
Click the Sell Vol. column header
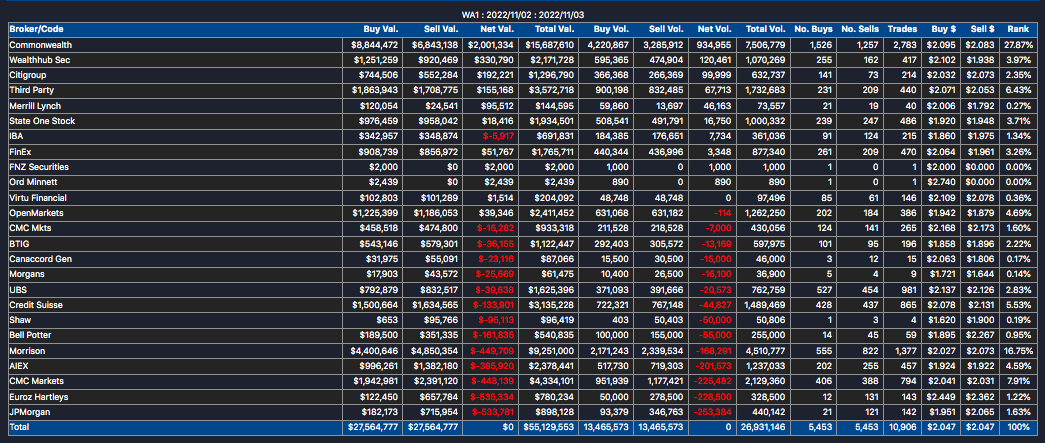[666, 29]
